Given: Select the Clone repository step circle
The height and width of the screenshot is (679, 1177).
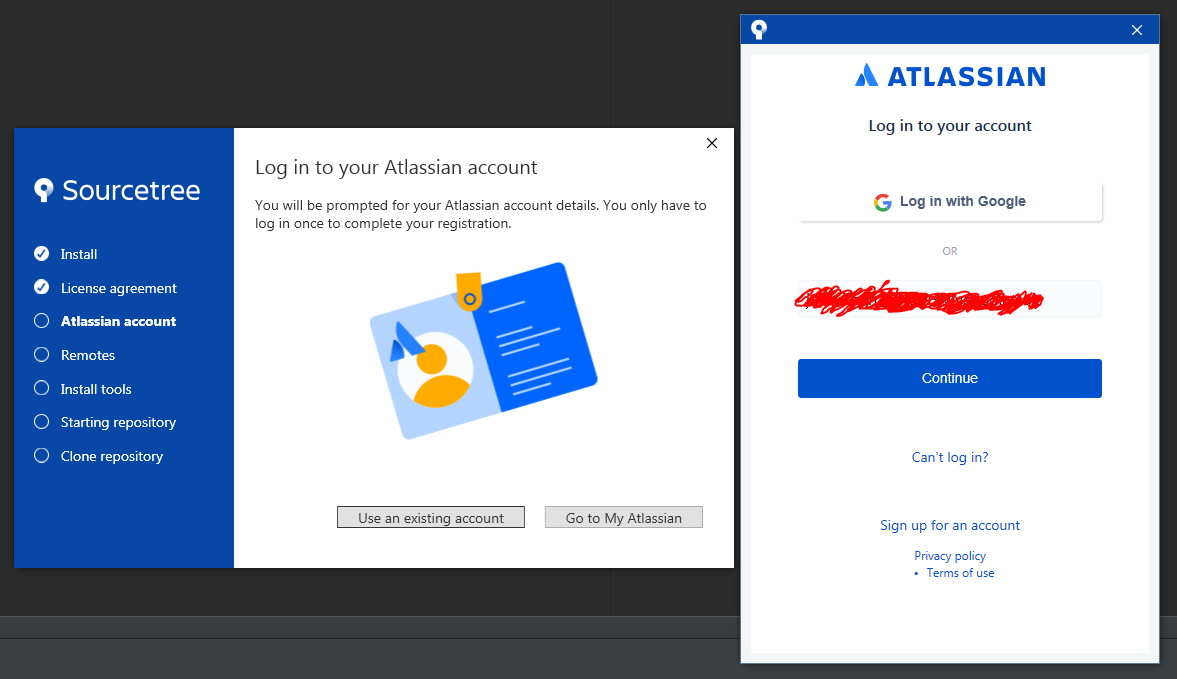Looking at the screenshot, I should tap(41, 455).
